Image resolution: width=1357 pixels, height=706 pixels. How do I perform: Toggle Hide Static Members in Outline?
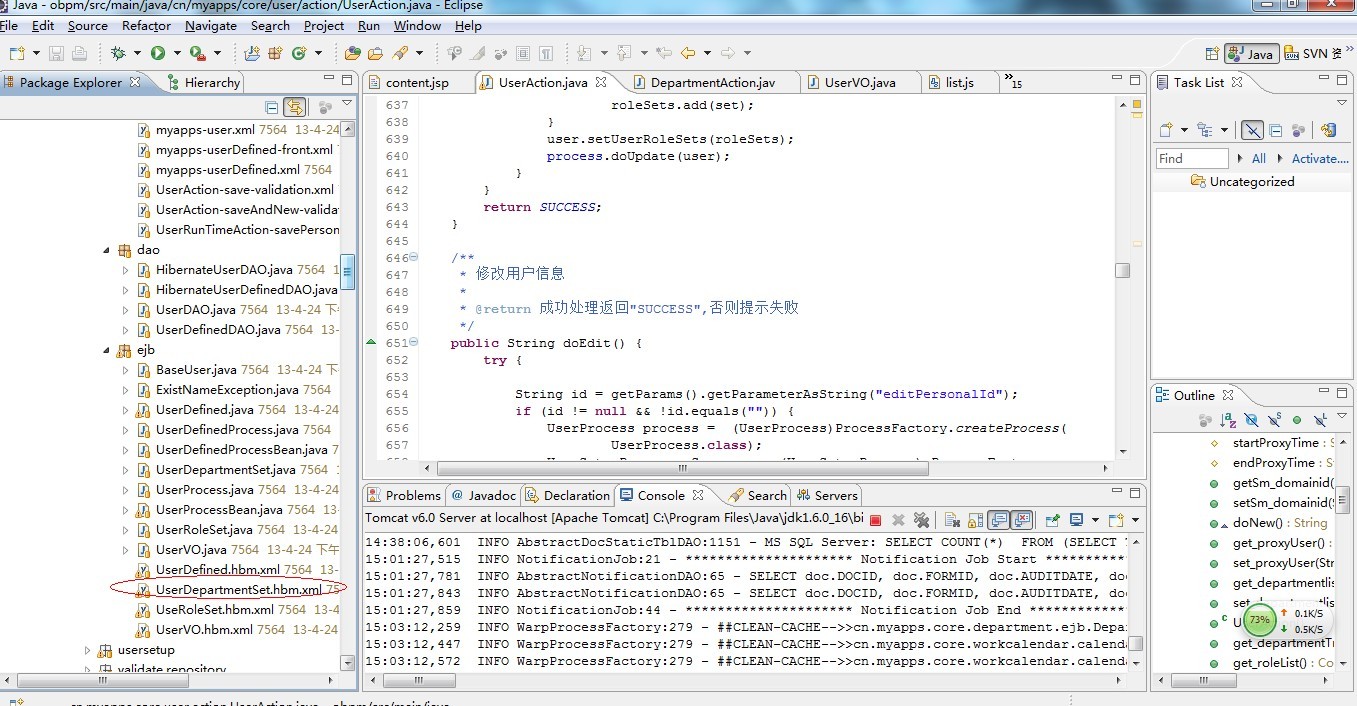[1274, 420]
